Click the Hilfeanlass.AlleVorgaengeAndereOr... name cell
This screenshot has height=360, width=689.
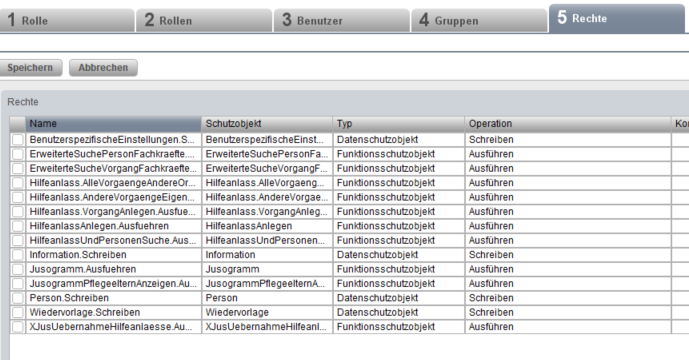click(113, 183)
